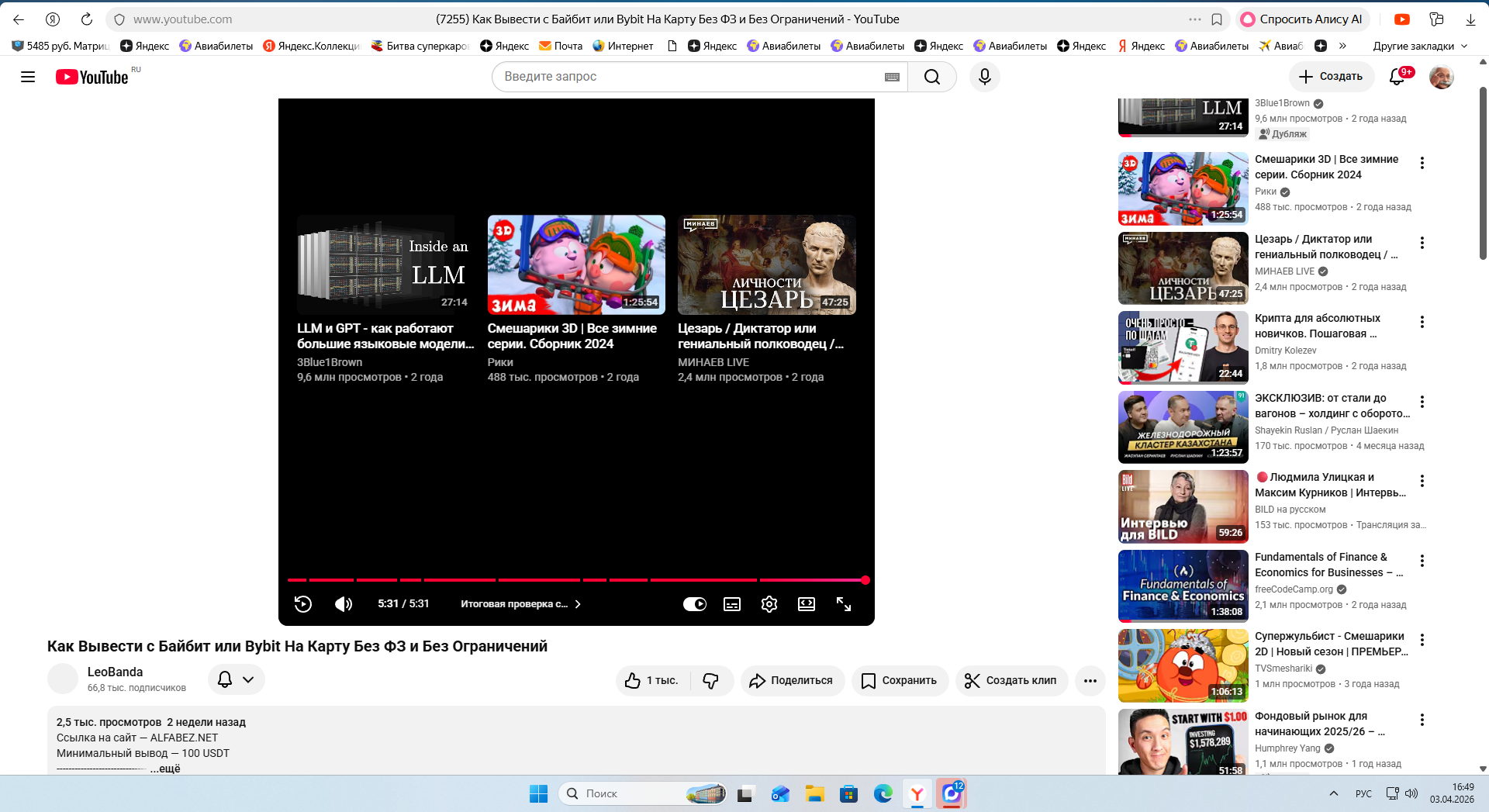Open the account avatar menu

point(1442,77)
